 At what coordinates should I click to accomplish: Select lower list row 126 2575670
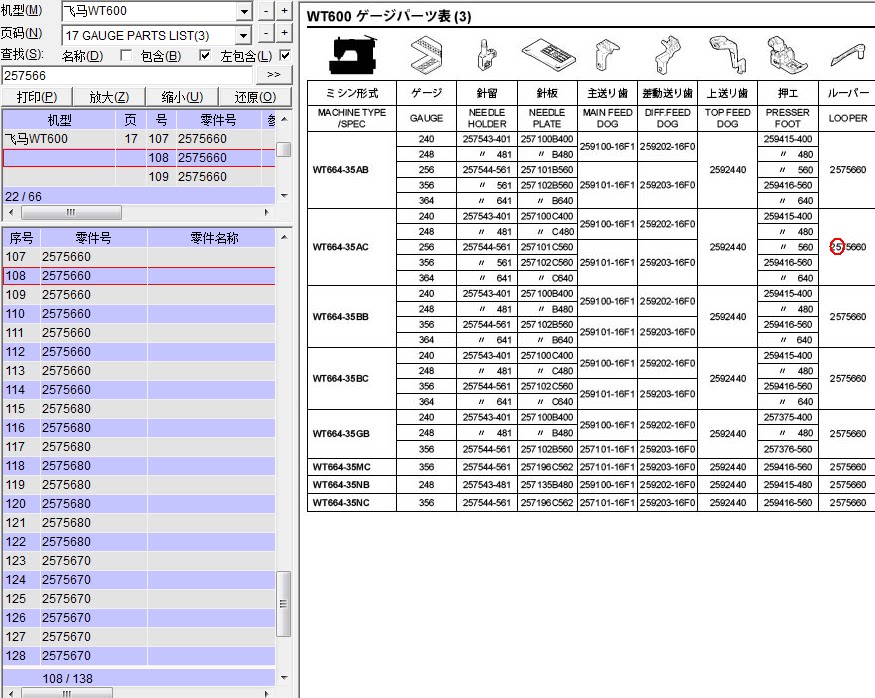138,617
